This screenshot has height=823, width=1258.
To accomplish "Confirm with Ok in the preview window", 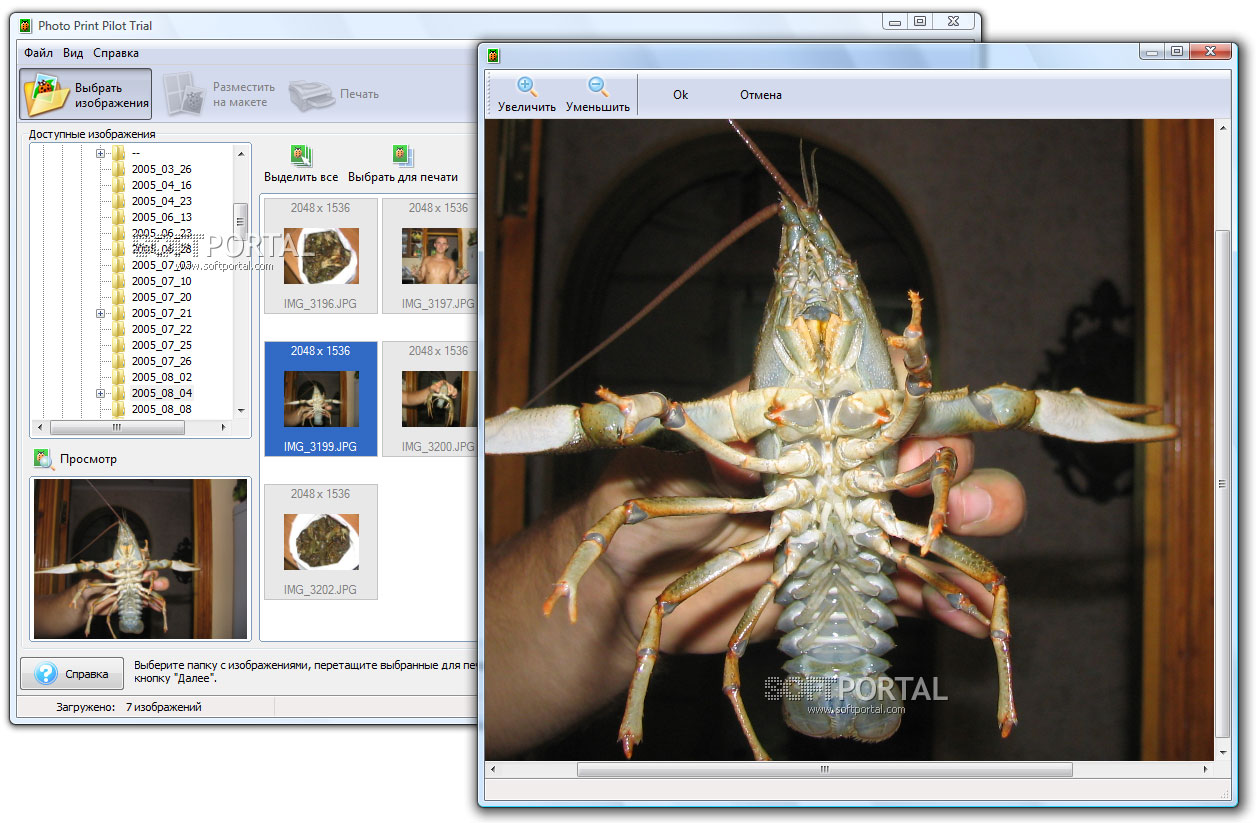I will pyautogui.click(x=681, y=95).
